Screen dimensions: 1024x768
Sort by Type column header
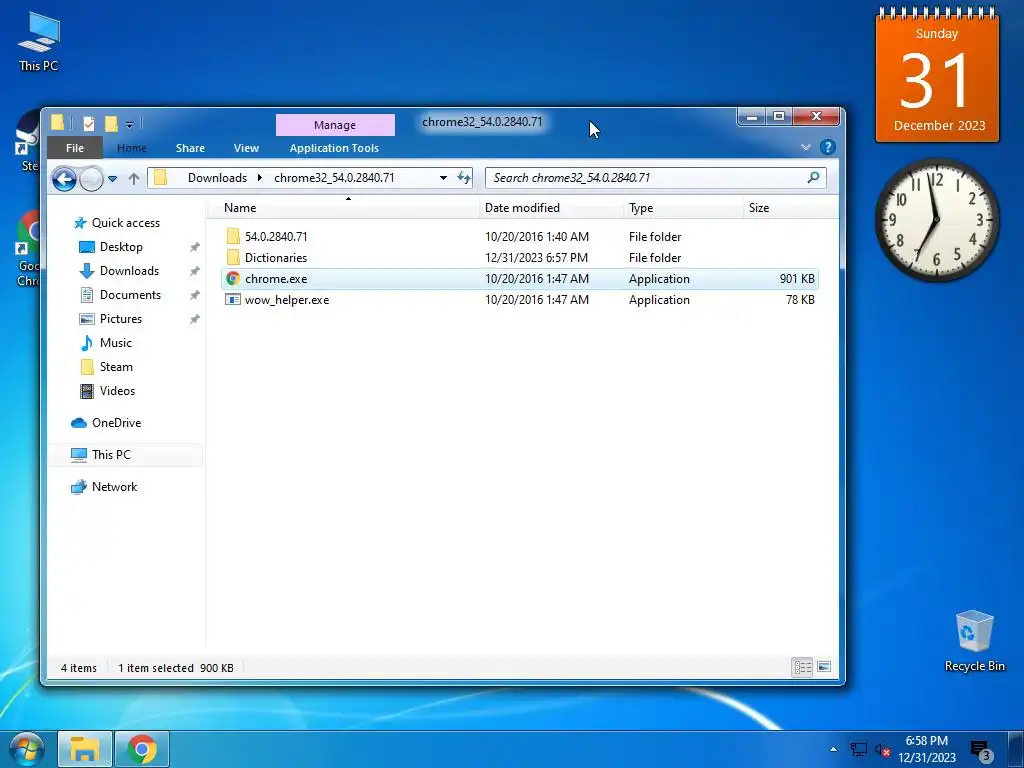coord(641,208)
